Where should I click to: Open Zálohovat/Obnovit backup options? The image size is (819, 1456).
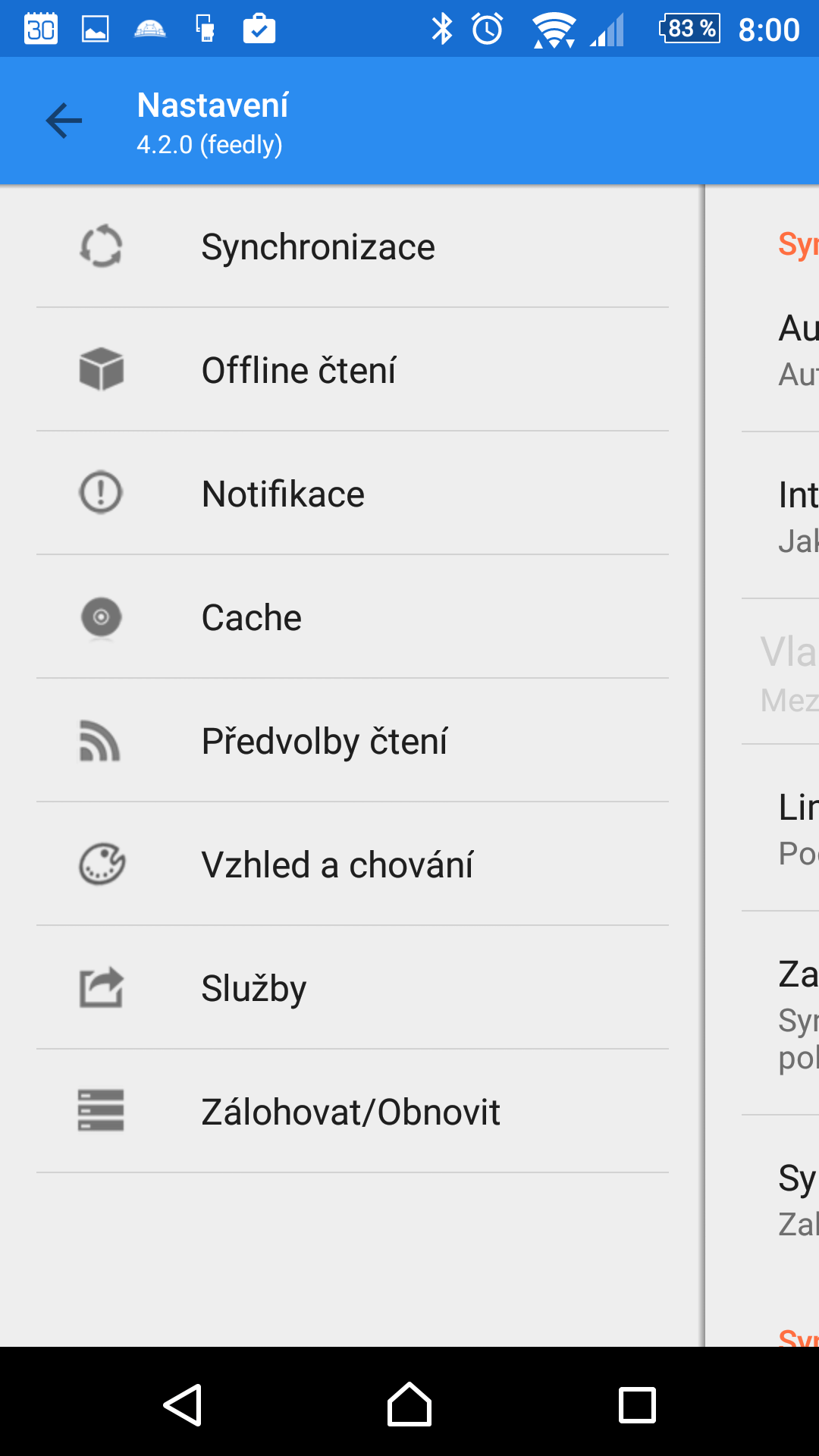(353, 1112)
